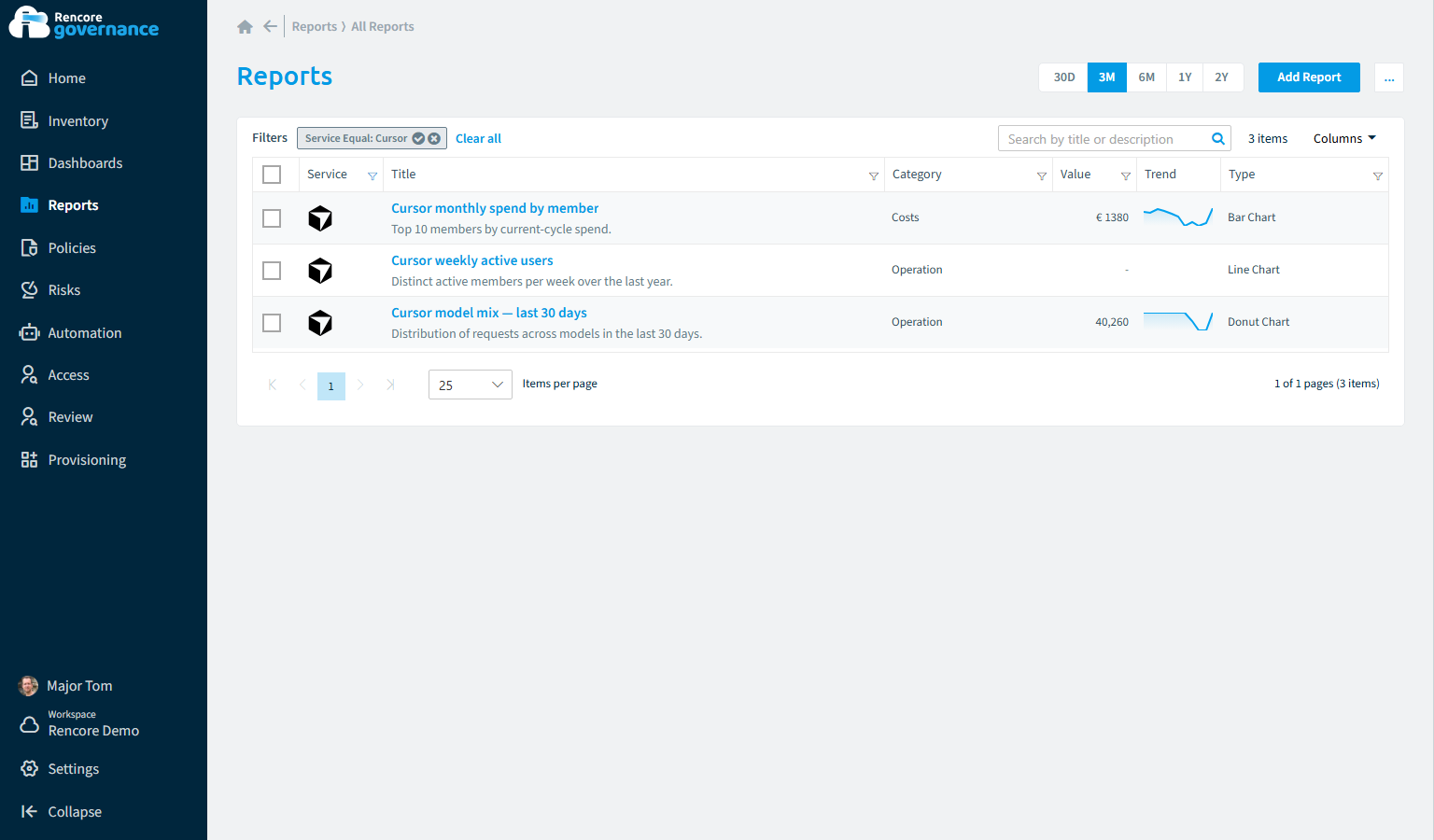Go to Dashboards section

click(85, 163)
